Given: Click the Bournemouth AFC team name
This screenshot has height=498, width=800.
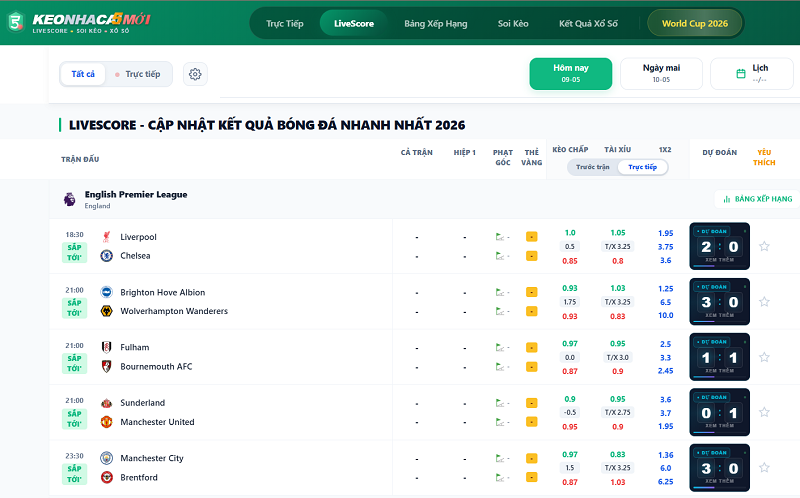Looking at the screenshot, I should tap(156, 366).
